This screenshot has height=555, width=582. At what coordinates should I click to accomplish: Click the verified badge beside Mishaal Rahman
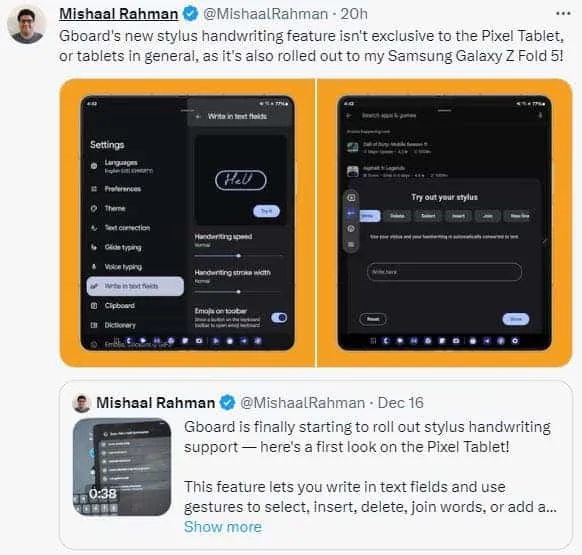pos(191,14)
